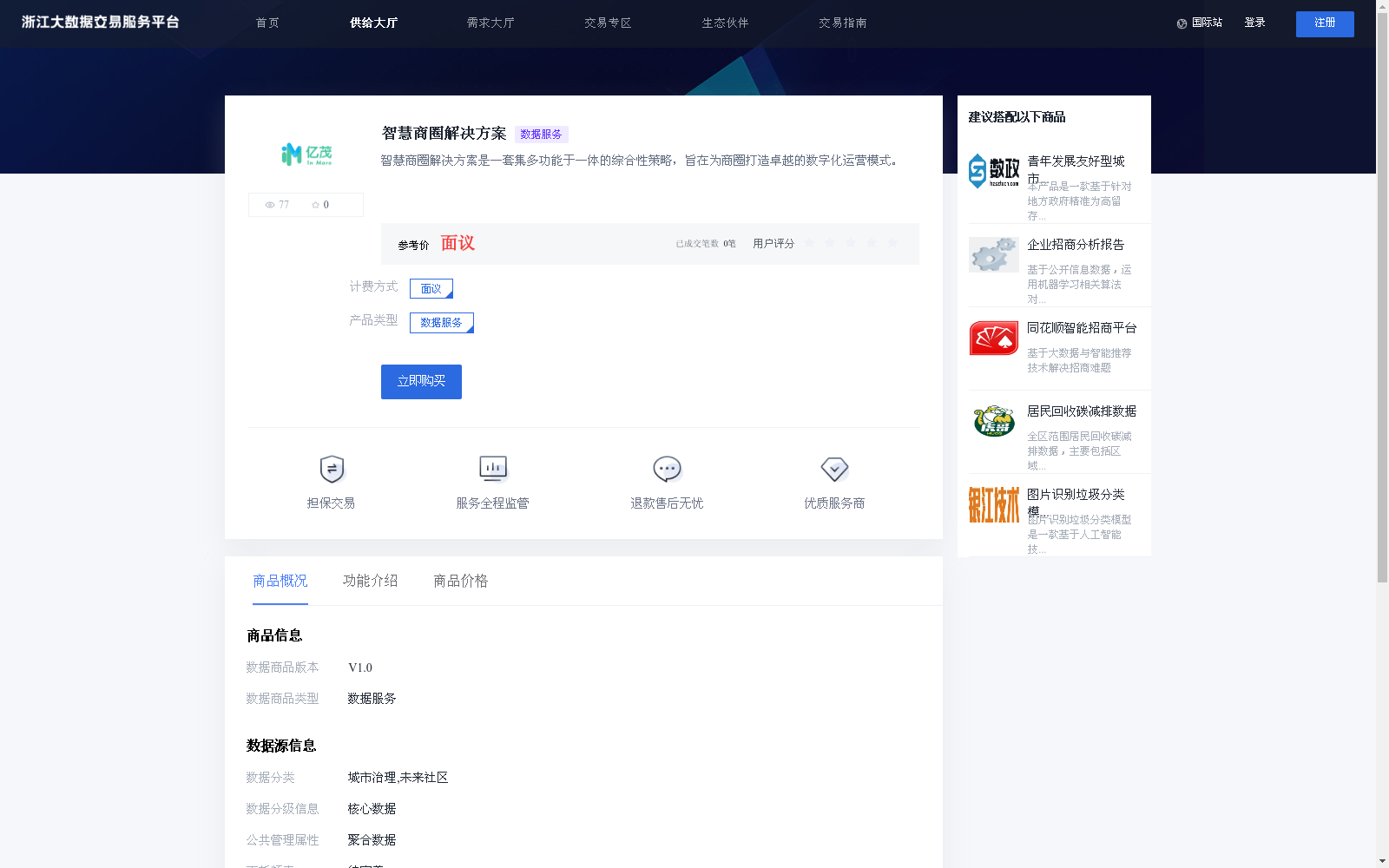
Task: Click the 城市治理,未来社区 data category value
Action: click(x=398, y=778)
